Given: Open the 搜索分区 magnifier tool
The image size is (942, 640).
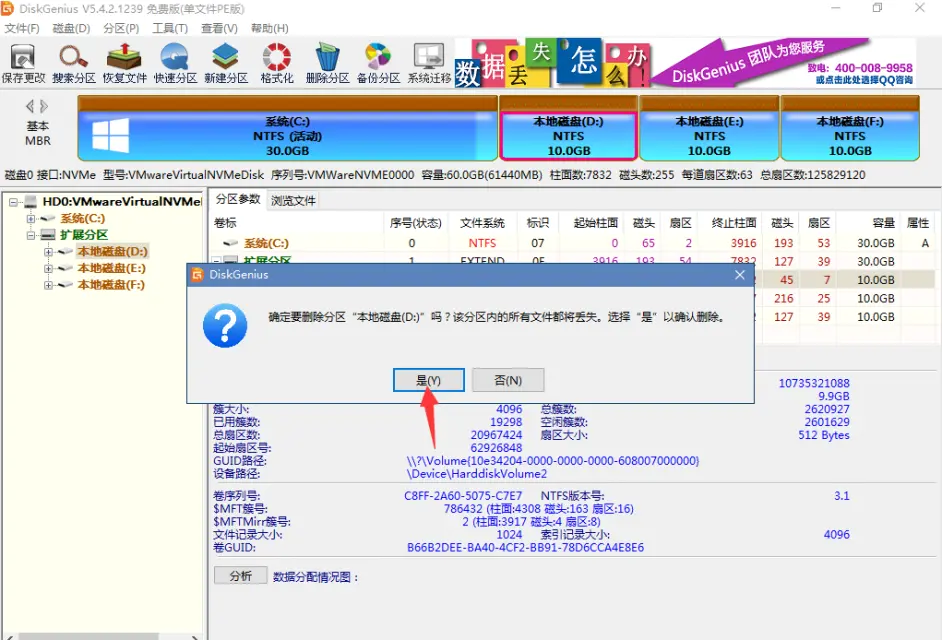Looking at the screenshot, I should coord(73,63).
